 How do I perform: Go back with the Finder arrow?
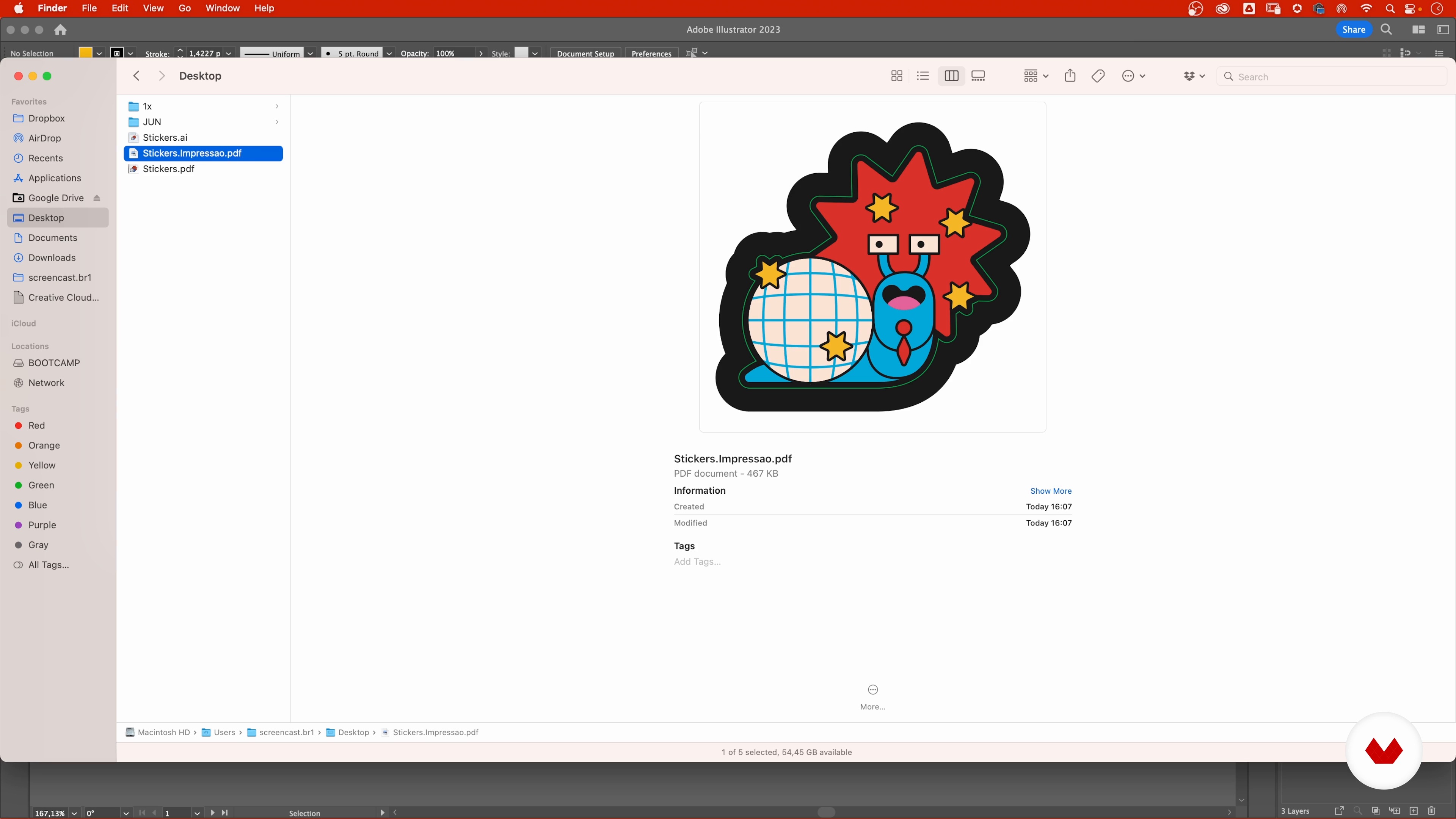tap(136, 76)
